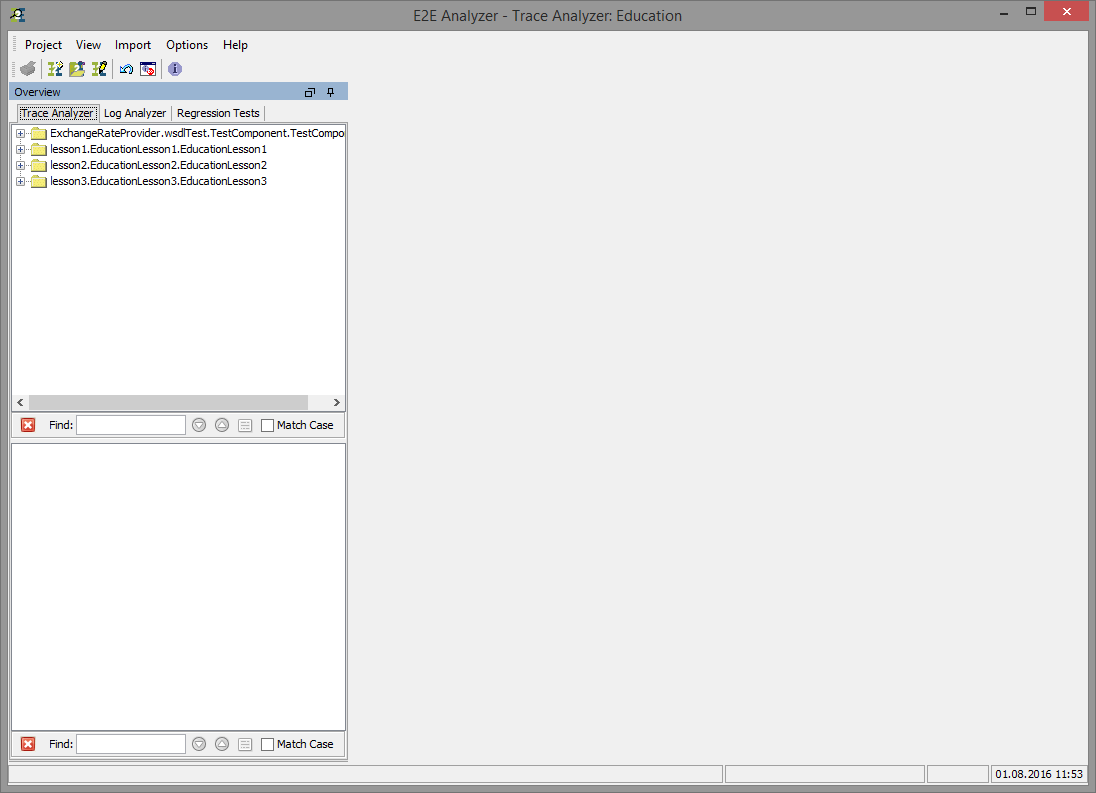The width and height of the screenshot is (1096, 793).
Task: Open the error dialog toolbar icon
Action: tap(148, 69)
